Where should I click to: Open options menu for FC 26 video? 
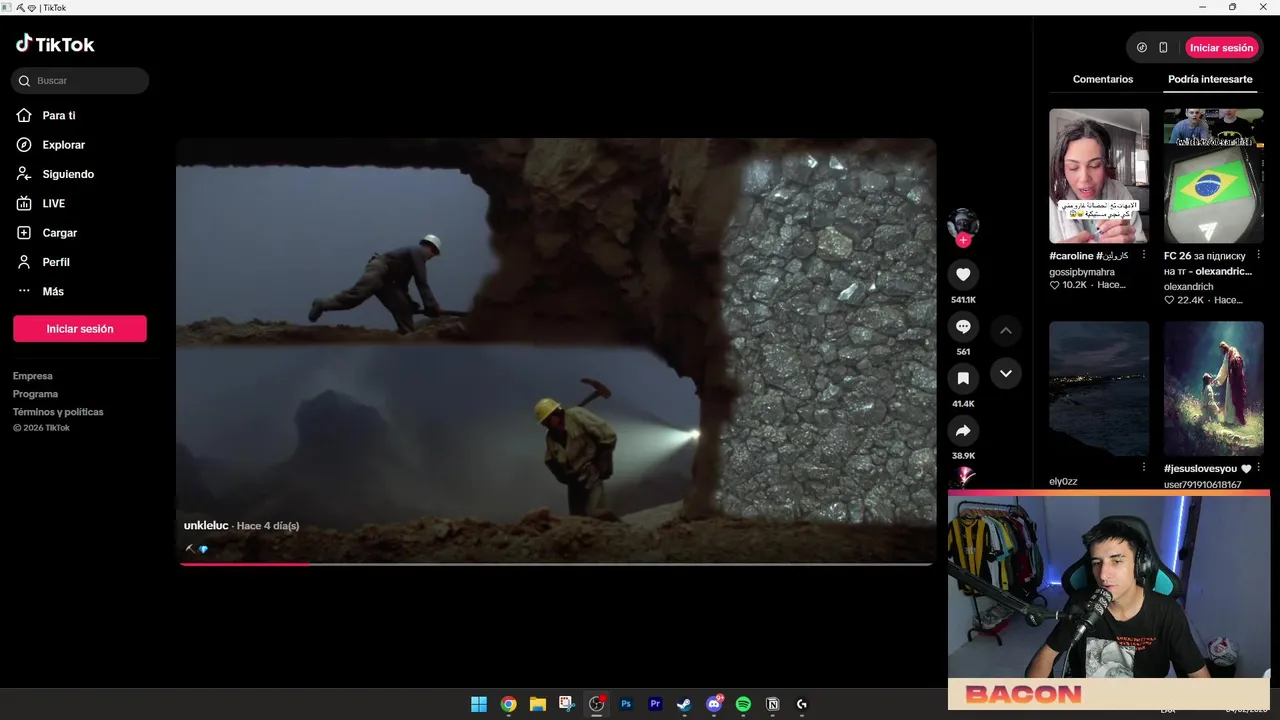(1259, 255)
